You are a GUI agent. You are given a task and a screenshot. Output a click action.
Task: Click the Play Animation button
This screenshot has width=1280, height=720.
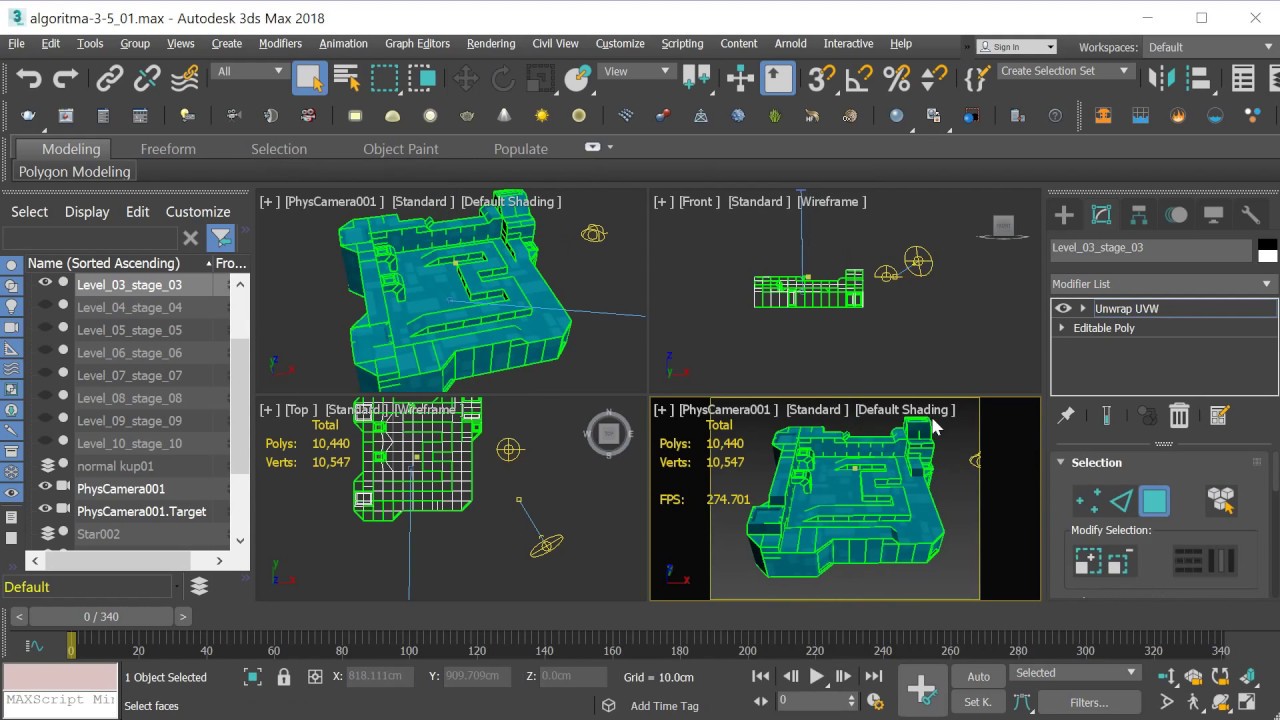tap(817, 677)
